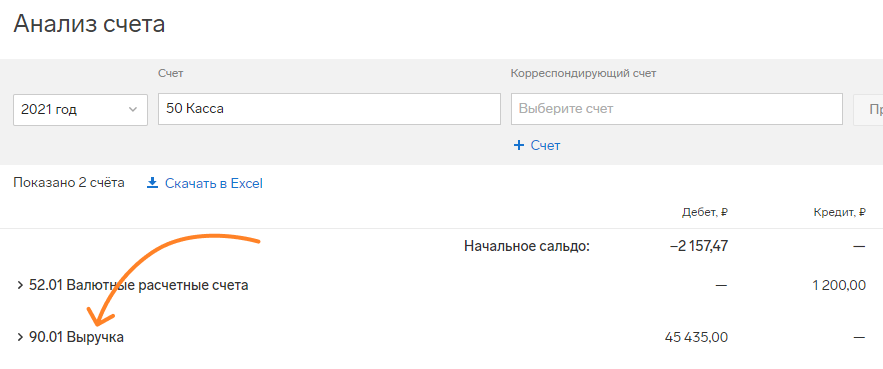Click the 1 200,00 credit amount
The width and height of the screenshot is (883, 369).
pyautogui.click(x=839, y=285)
